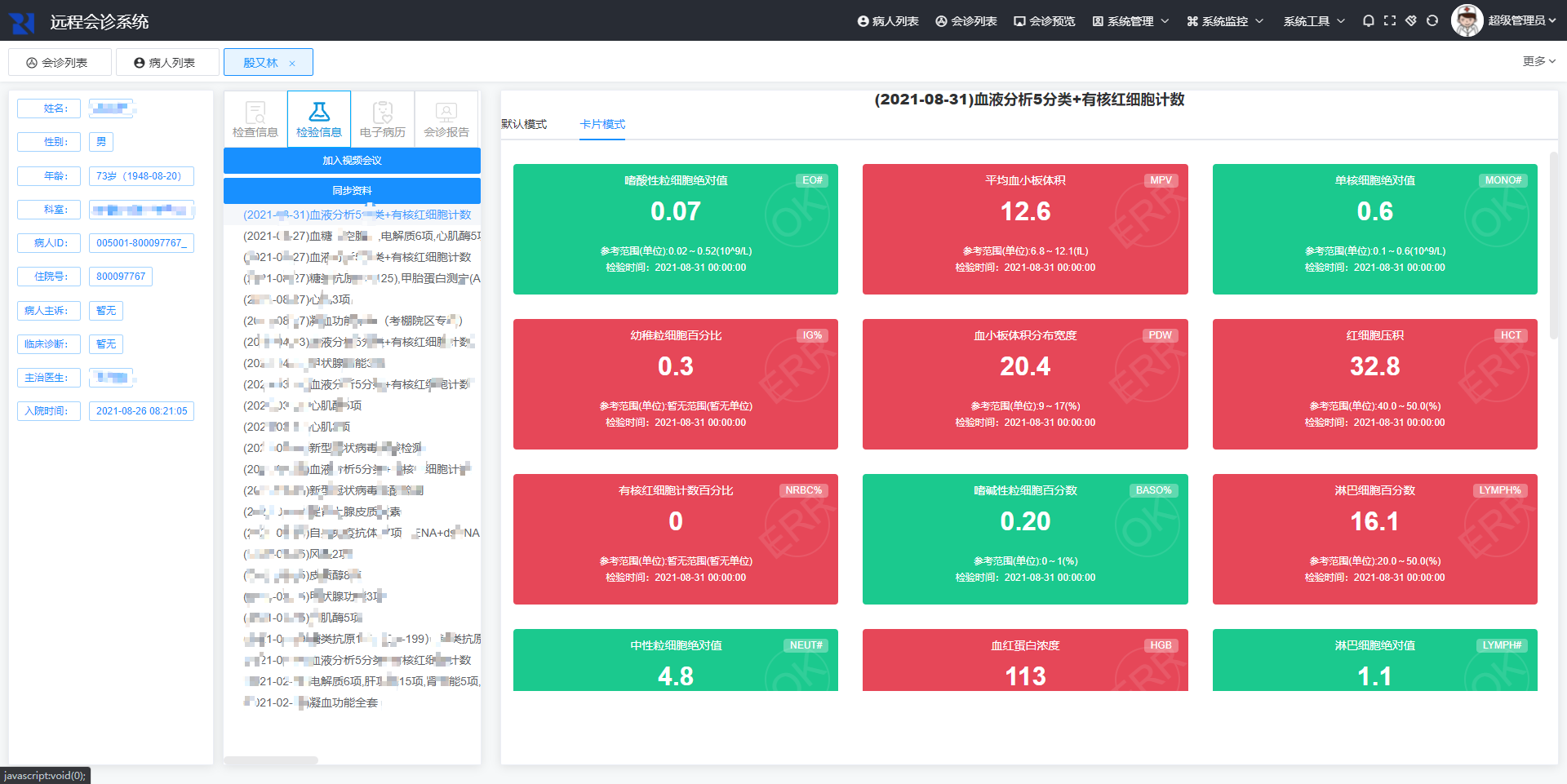Select the (2021-08-31)血液分析5分类 record
1567x784 pixels.
pyautogui.click(x=357, y=215)
